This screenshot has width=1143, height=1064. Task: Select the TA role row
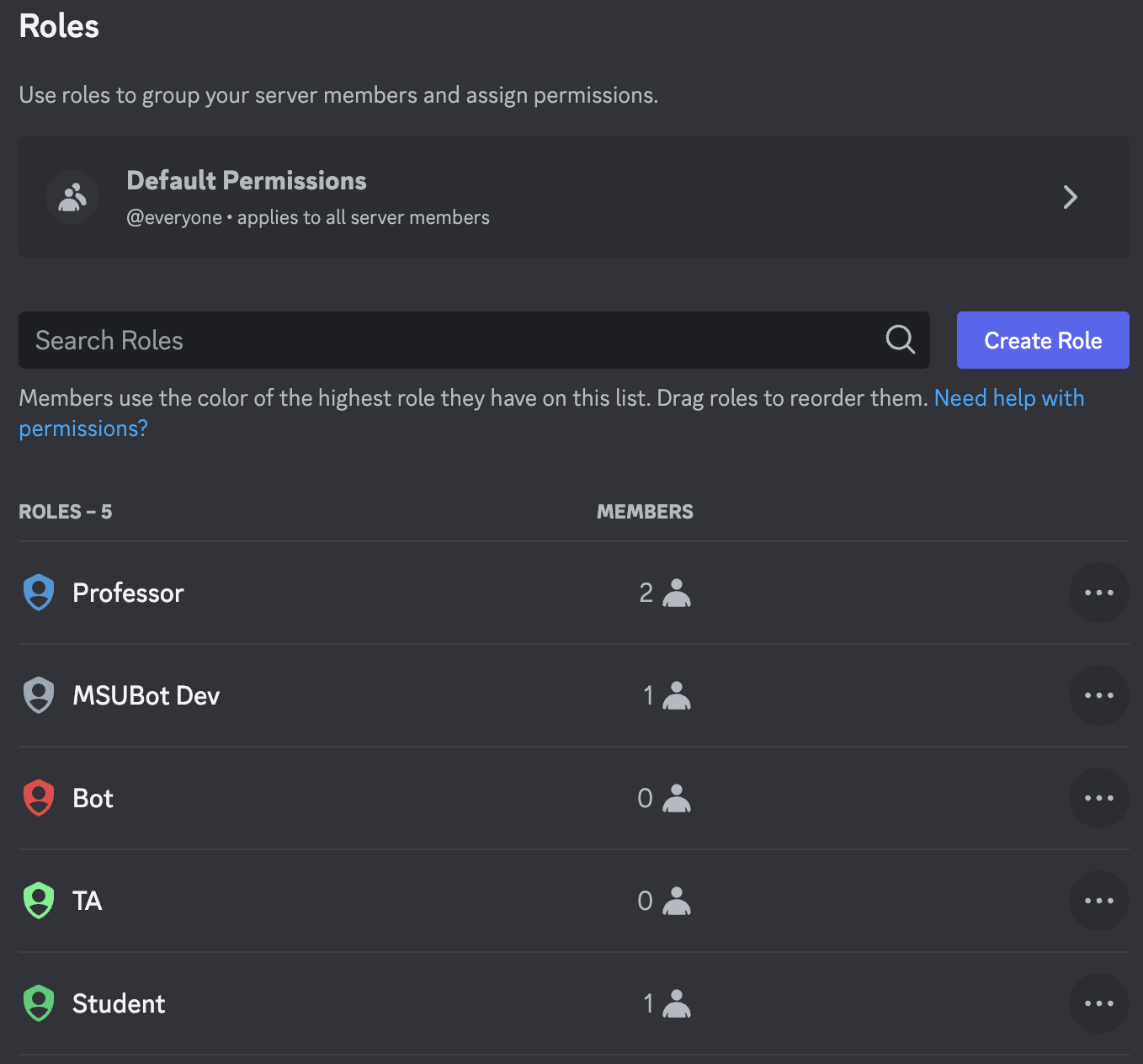click(337, 901)
